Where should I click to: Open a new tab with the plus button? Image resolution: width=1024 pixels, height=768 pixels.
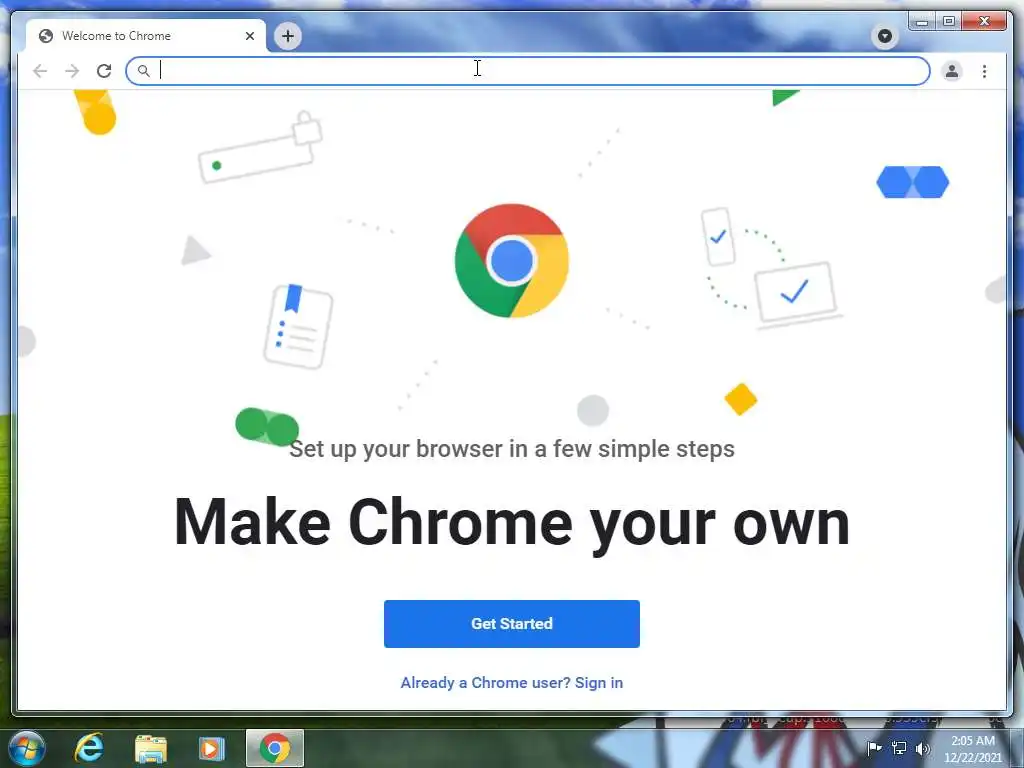(x=288, y=36)
